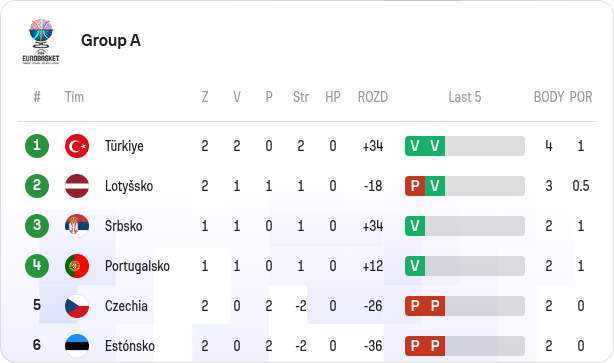The image size is (614, 363).
Task: Click Srbsko's green V result badge
Action: coord(415,226)
